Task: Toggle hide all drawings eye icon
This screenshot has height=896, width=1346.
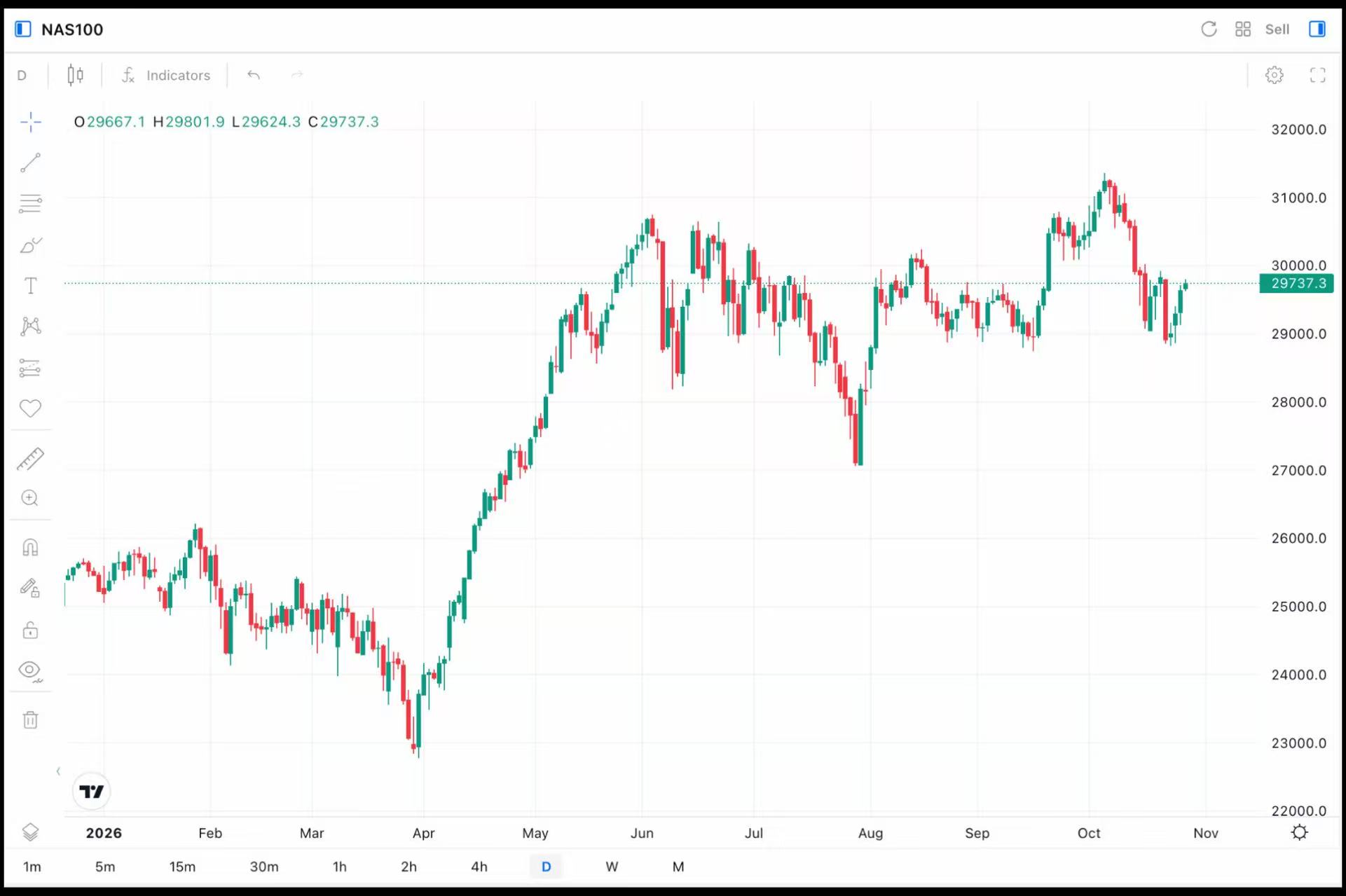Action: 30,670
